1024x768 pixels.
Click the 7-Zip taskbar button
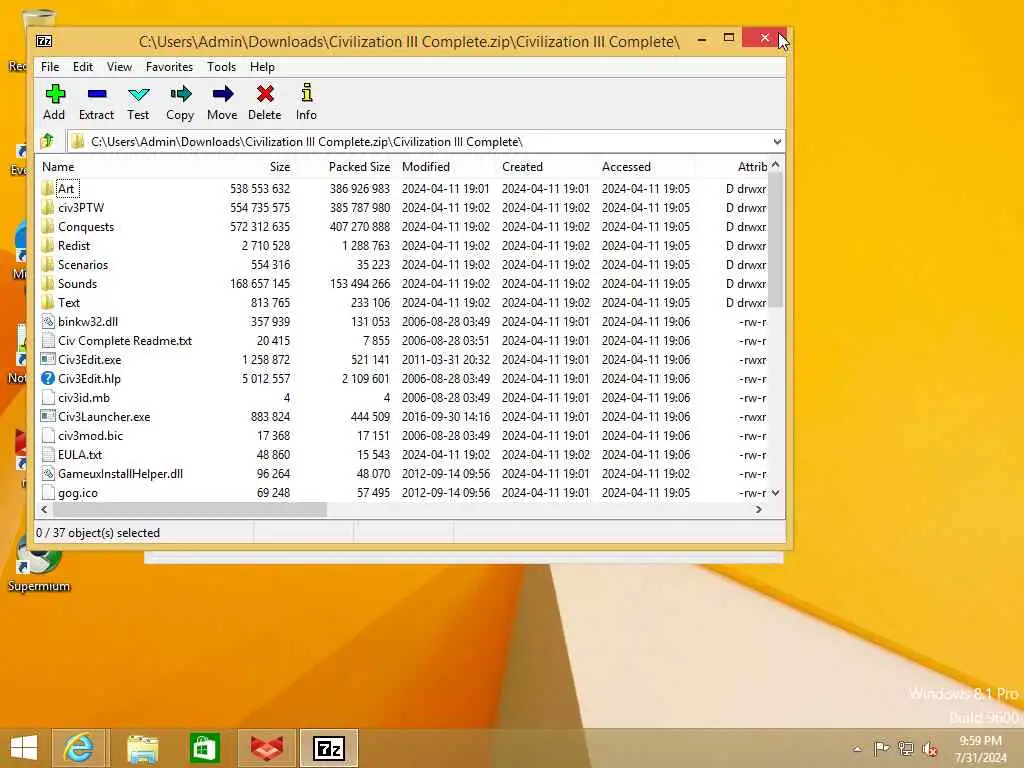[x=329, y=748]
